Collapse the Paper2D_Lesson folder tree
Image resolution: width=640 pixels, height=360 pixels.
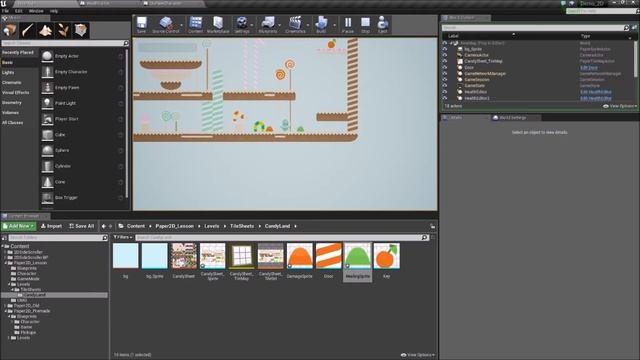coord(6,263)
